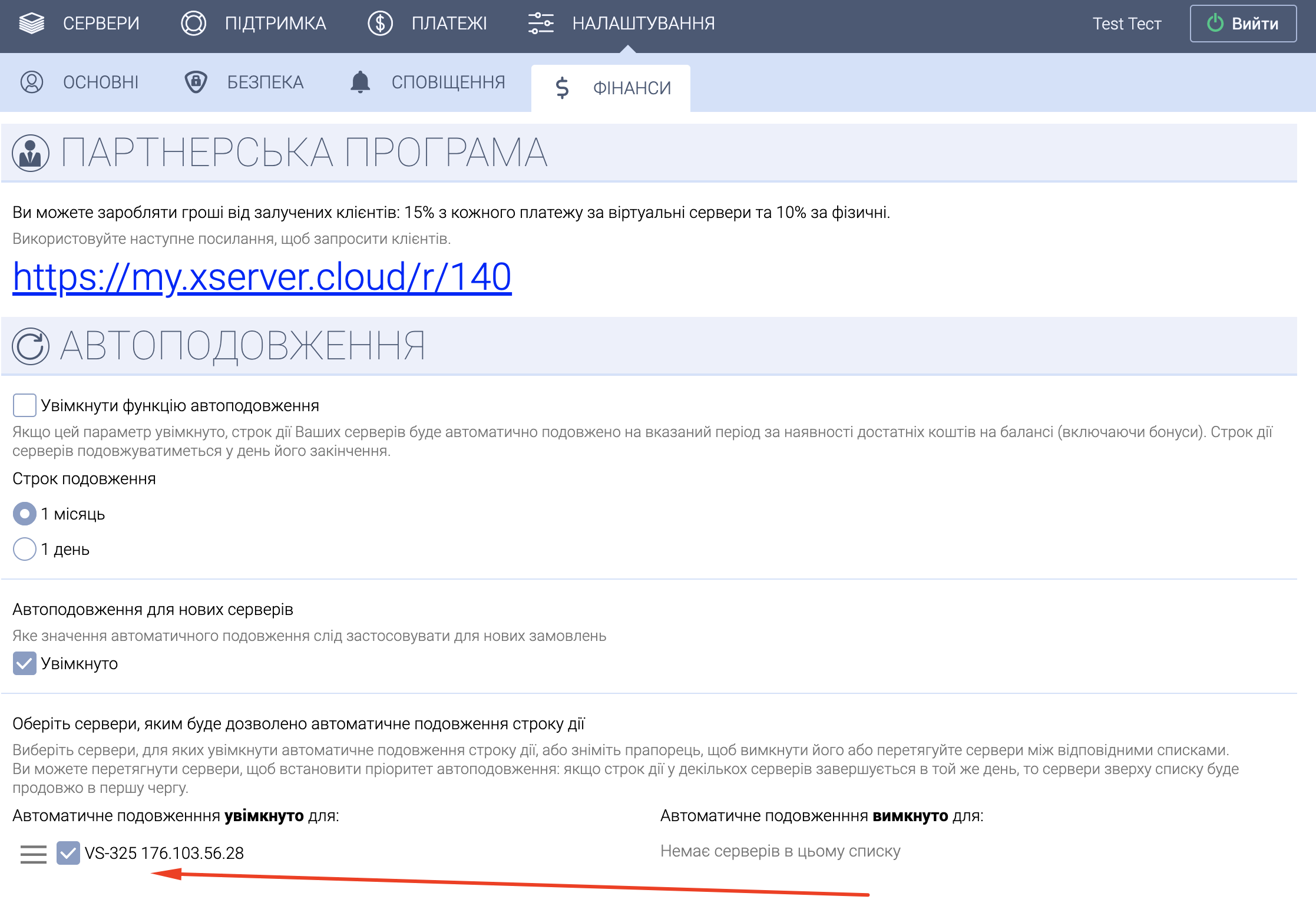
Task: Click the VS-325 176.103.56.28 server label
Action: 164,853
